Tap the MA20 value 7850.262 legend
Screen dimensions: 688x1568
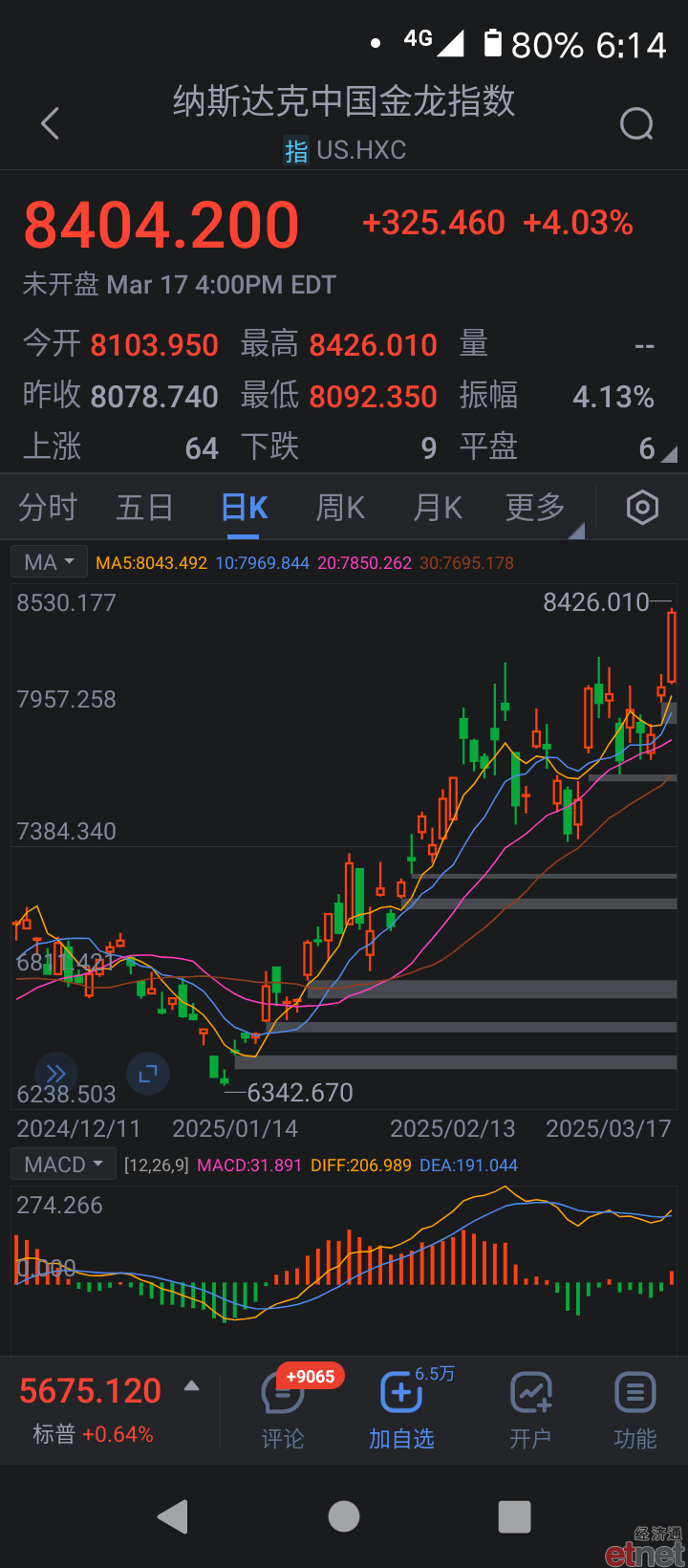tap(364, 563)
